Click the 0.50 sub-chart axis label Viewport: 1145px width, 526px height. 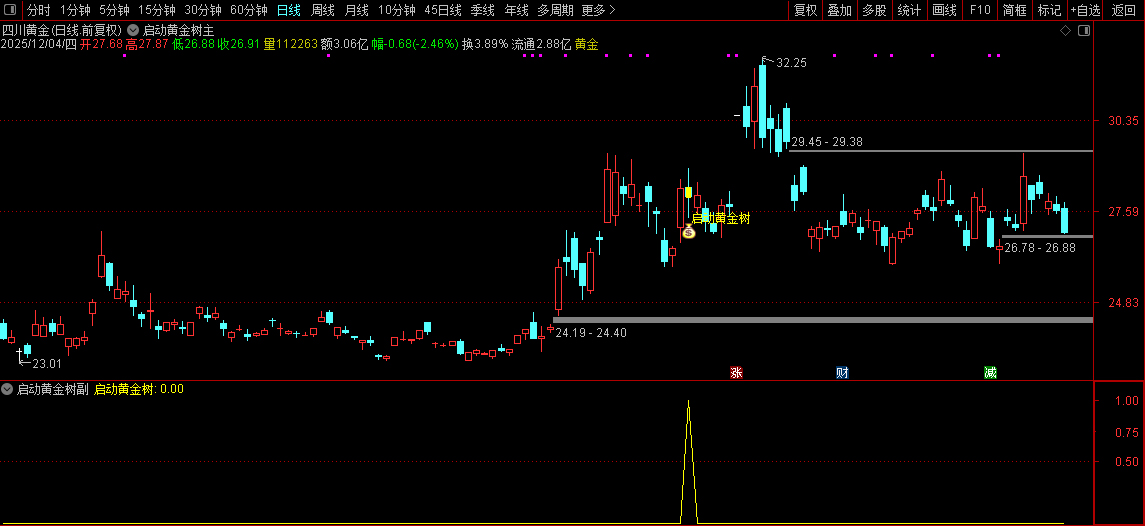click(x=1127, y=462)
